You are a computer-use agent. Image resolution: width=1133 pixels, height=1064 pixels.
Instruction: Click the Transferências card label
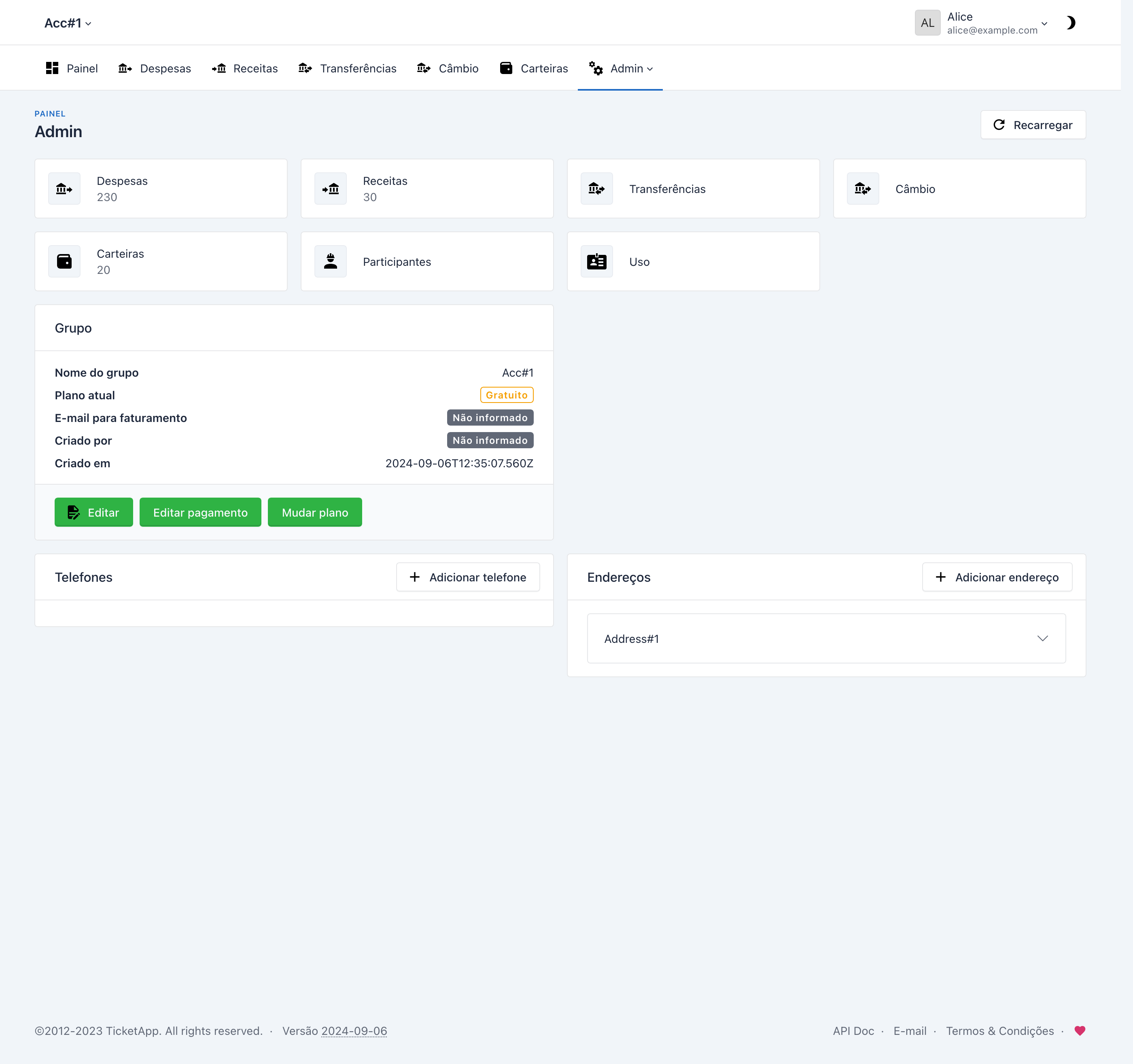(x=667, y=189)
